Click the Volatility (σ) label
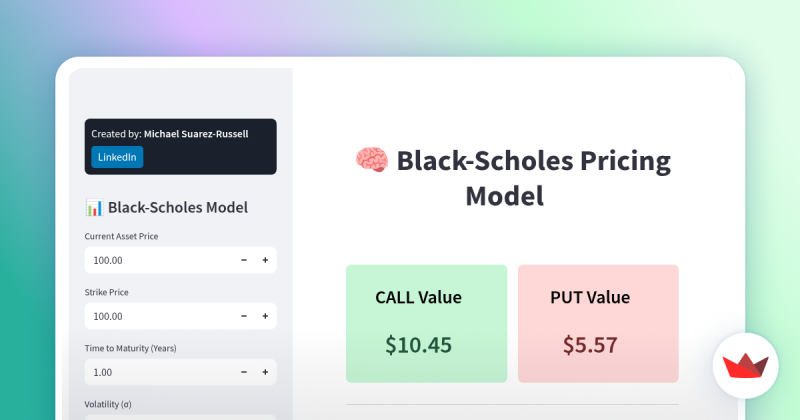 tap(113, 404)
